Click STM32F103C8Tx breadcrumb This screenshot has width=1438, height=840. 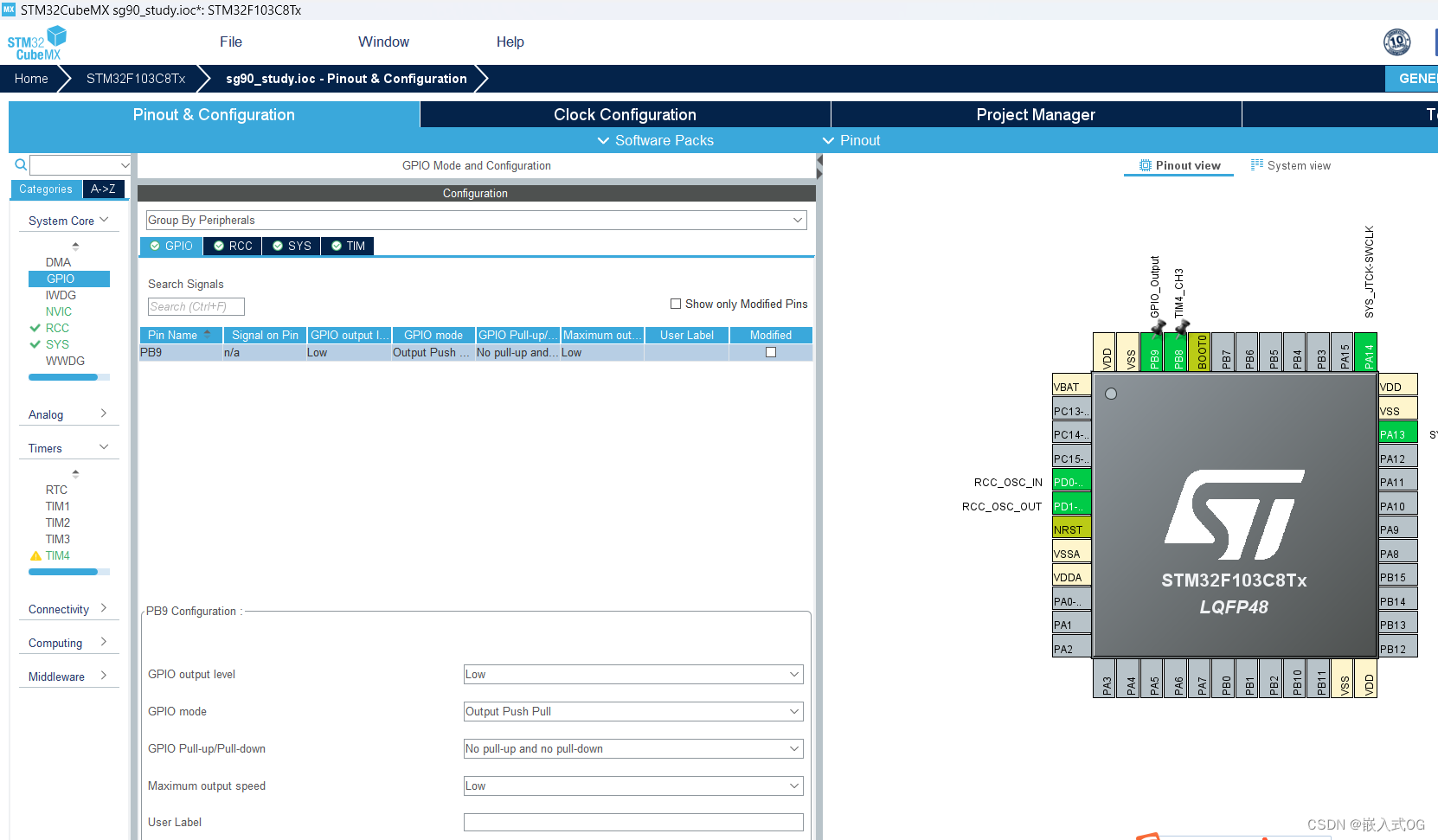coord(136,78)
